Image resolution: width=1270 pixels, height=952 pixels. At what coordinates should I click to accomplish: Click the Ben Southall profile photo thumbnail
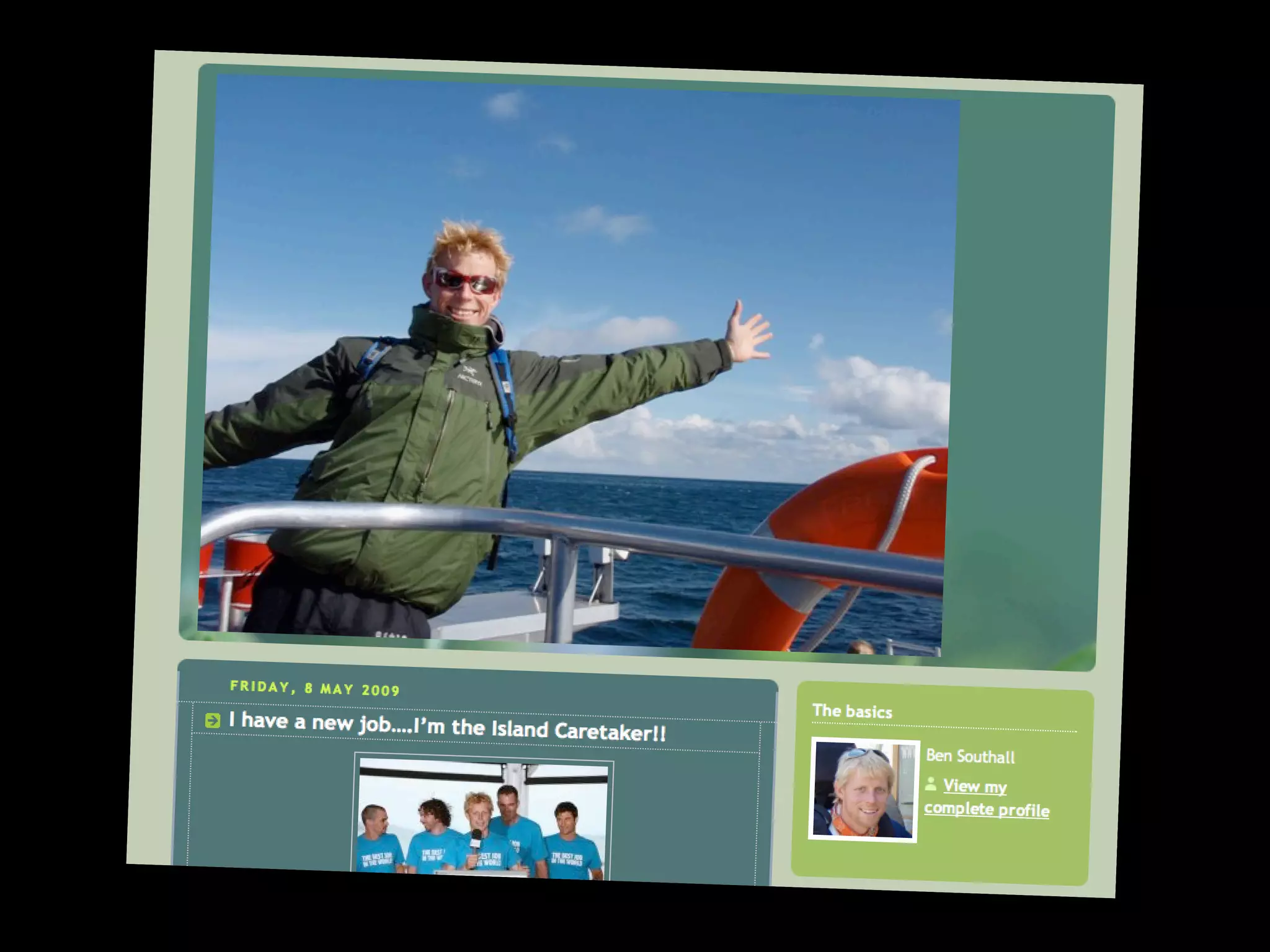point(863,790)
